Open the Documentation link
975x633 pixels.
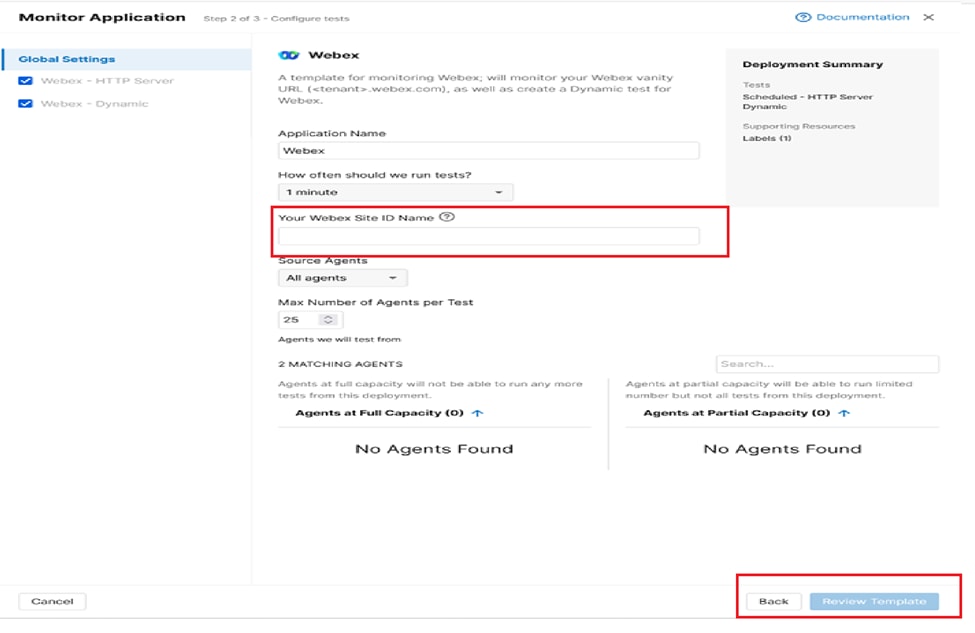pos(862,17)
